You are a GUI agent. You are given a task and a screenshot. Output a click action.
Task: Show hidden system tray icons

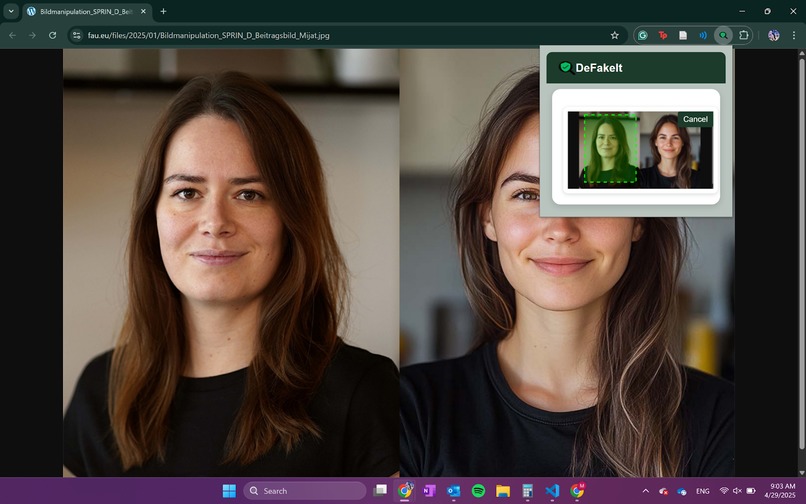pyautogui.click(x=646, y=491)
